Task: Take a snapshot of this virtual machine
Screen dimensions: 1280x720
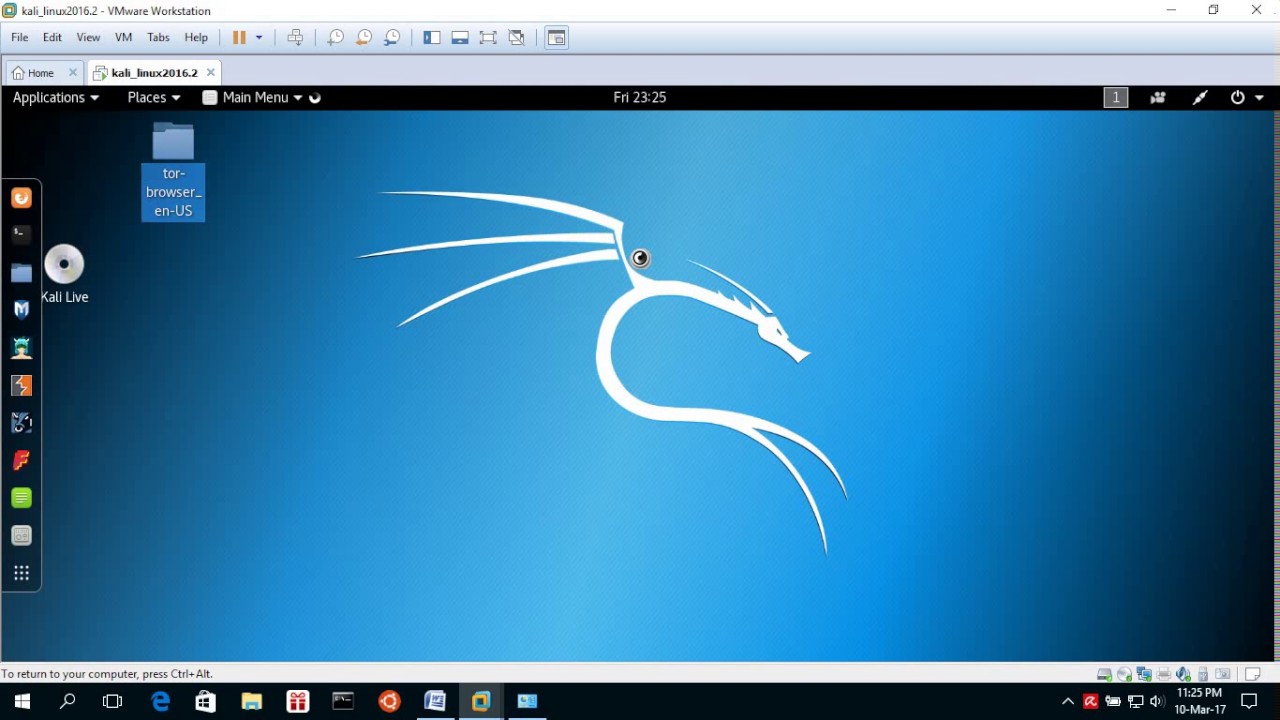Action: coord(336,37)
